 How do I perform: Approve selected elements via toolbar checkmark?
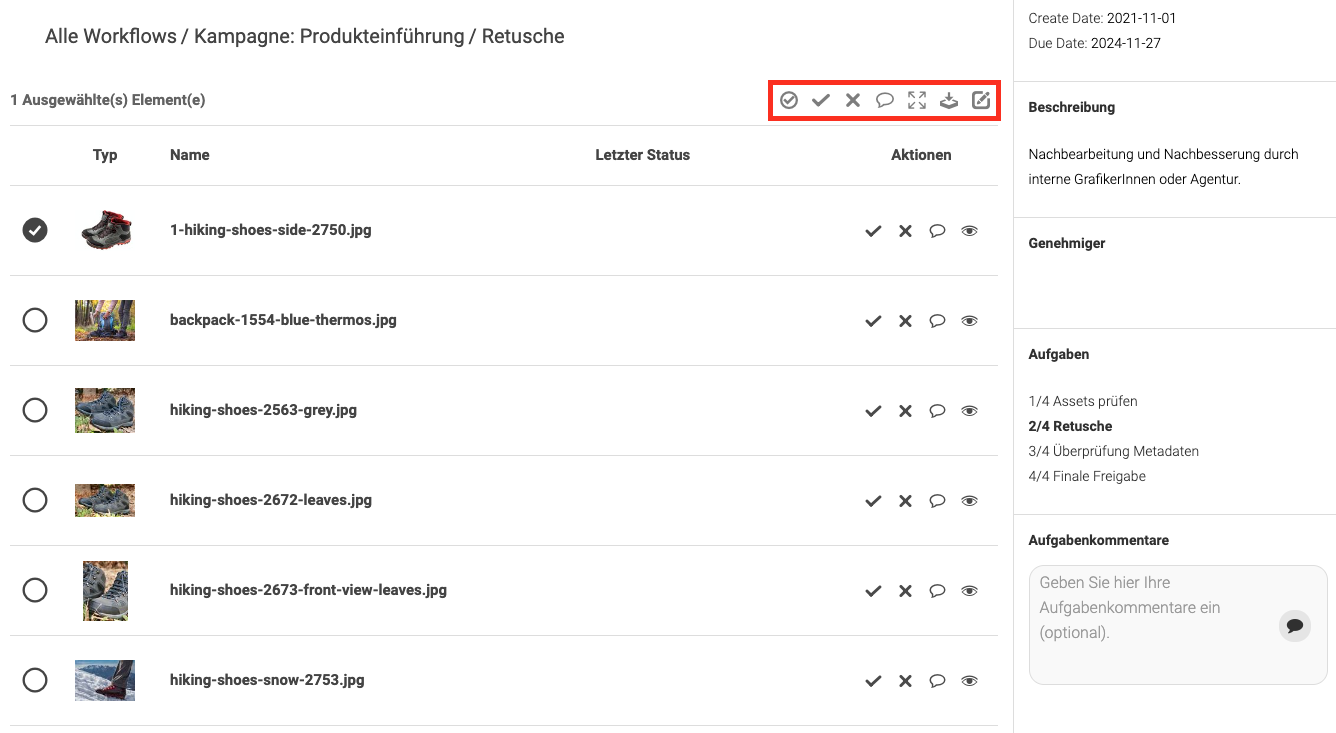(821, 100)
